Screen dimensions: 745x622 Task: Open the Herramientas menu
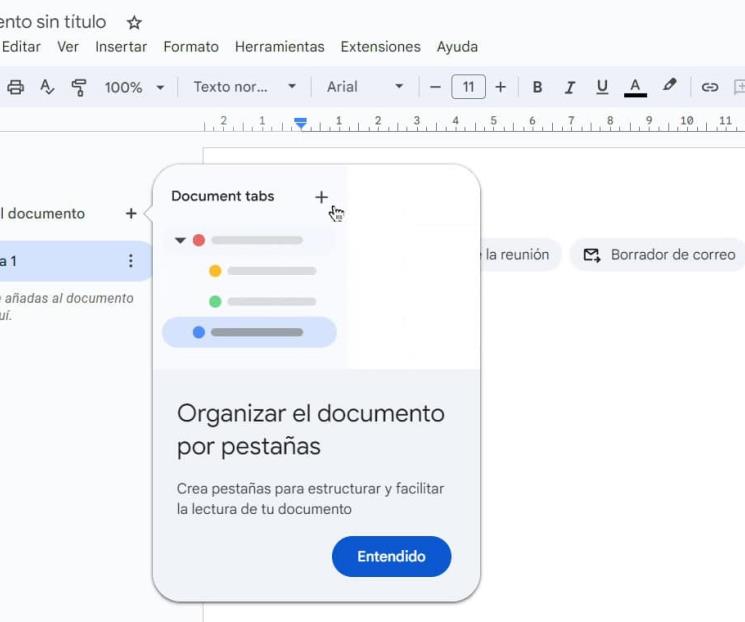coord(279,47)
